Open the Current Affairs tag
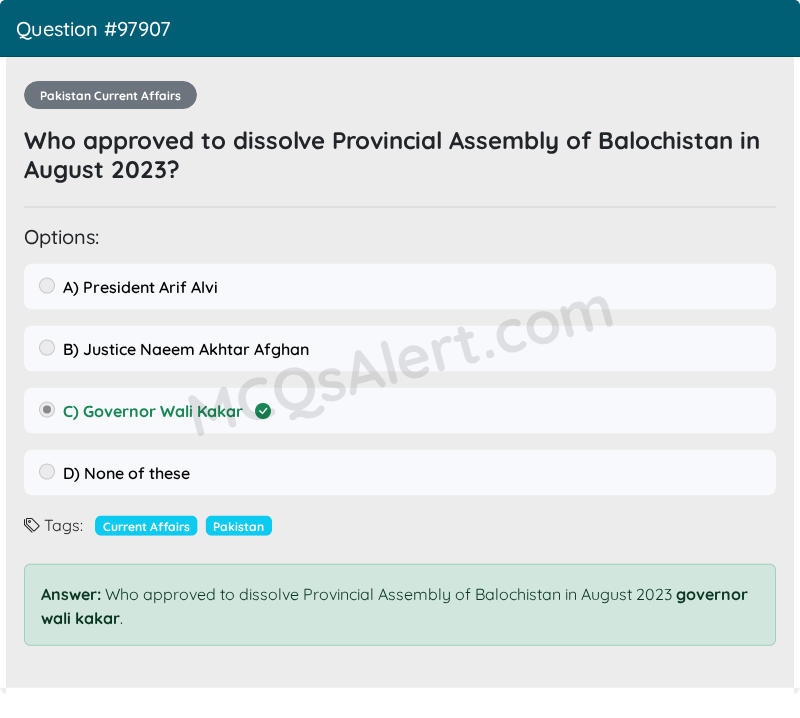Image resolution: width=800 pixels, height=718 pixels. 146,526
